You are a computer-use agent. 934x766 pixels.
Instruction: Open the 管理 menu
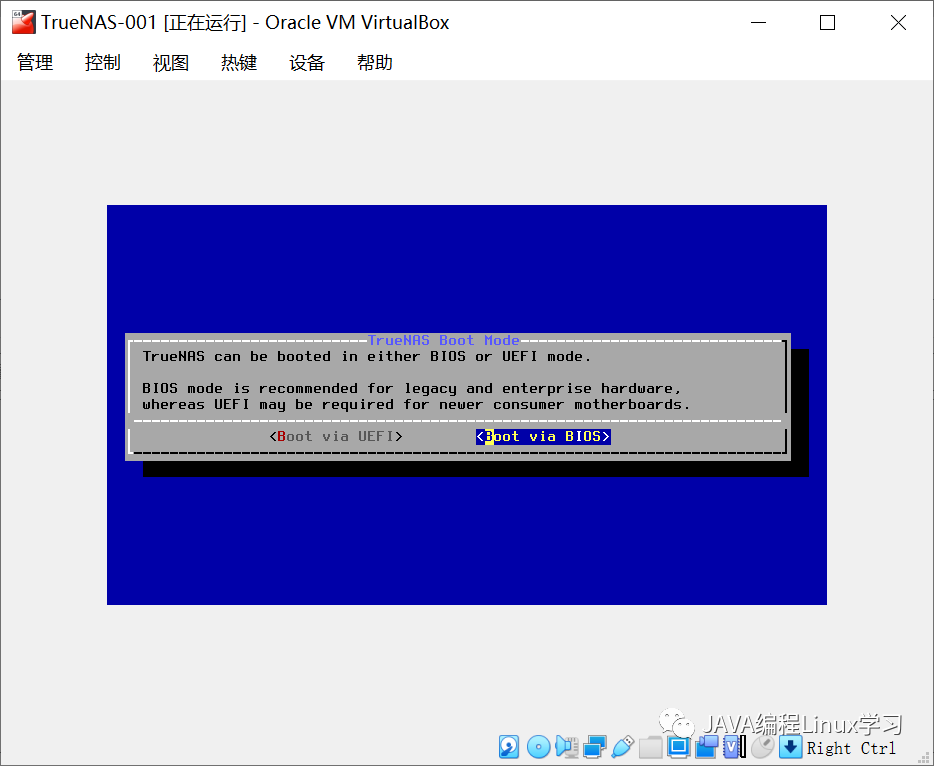[35, 63]
